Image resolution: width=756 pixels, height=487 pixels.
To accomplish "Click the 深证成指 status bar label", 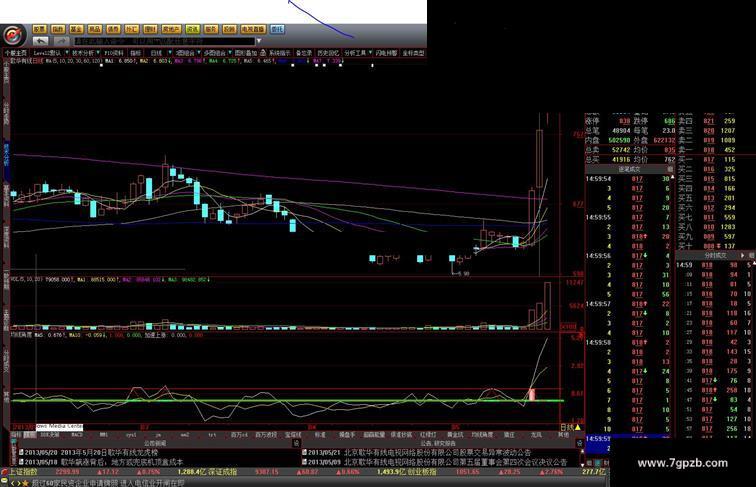I will coord(222,472).
